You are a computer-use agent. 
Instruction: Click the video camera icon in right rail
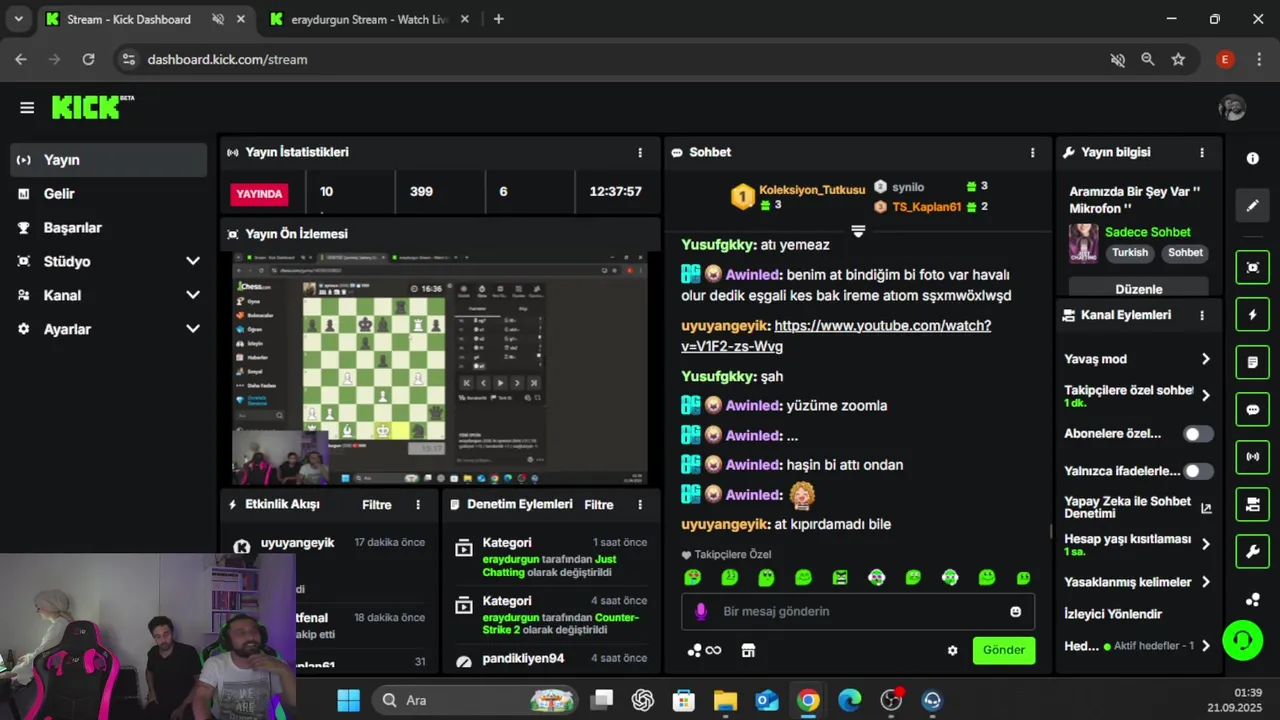(x=1252, y=504)
